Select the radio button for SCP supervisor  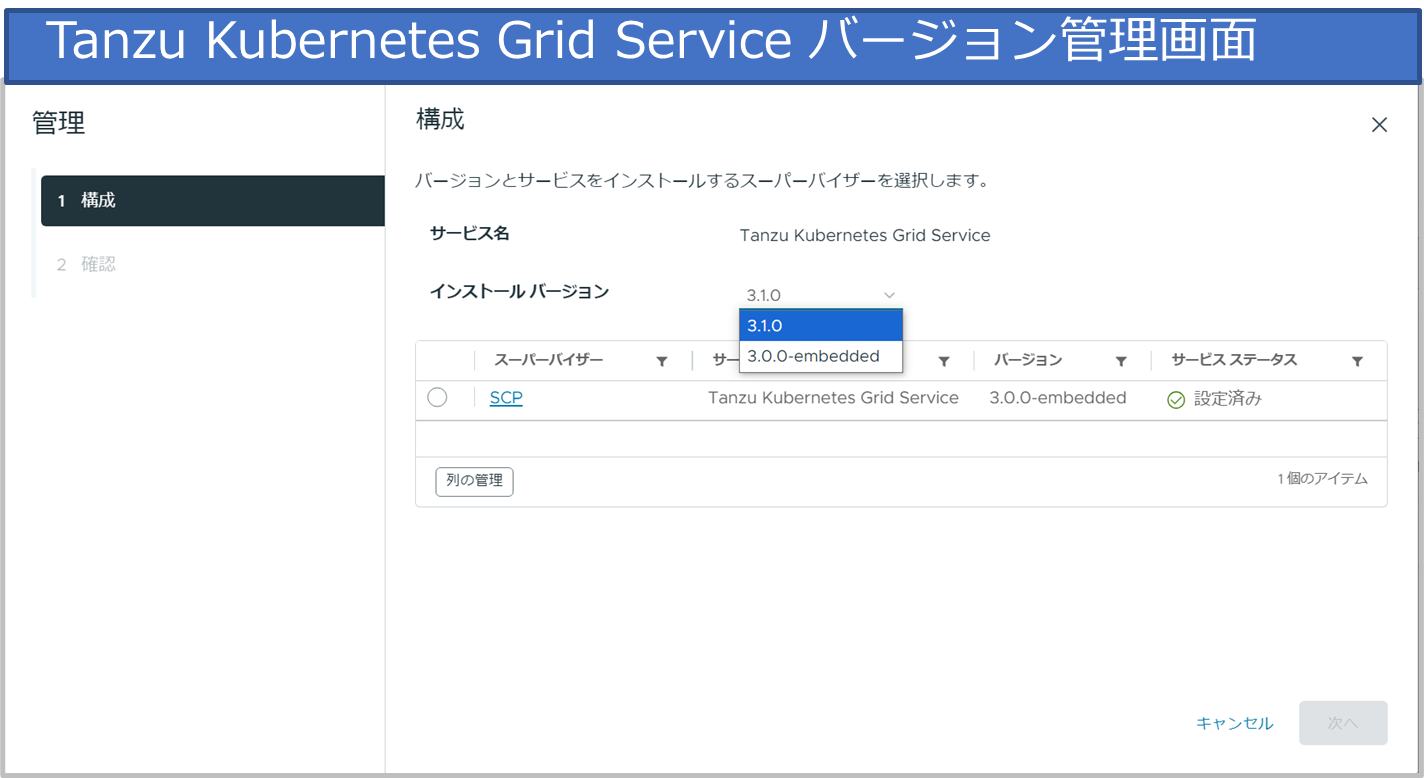click(x=437, y=398)
